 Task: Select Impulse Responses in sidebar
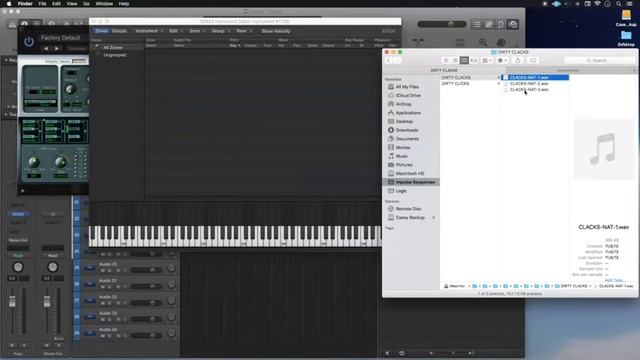coord(411,182)
